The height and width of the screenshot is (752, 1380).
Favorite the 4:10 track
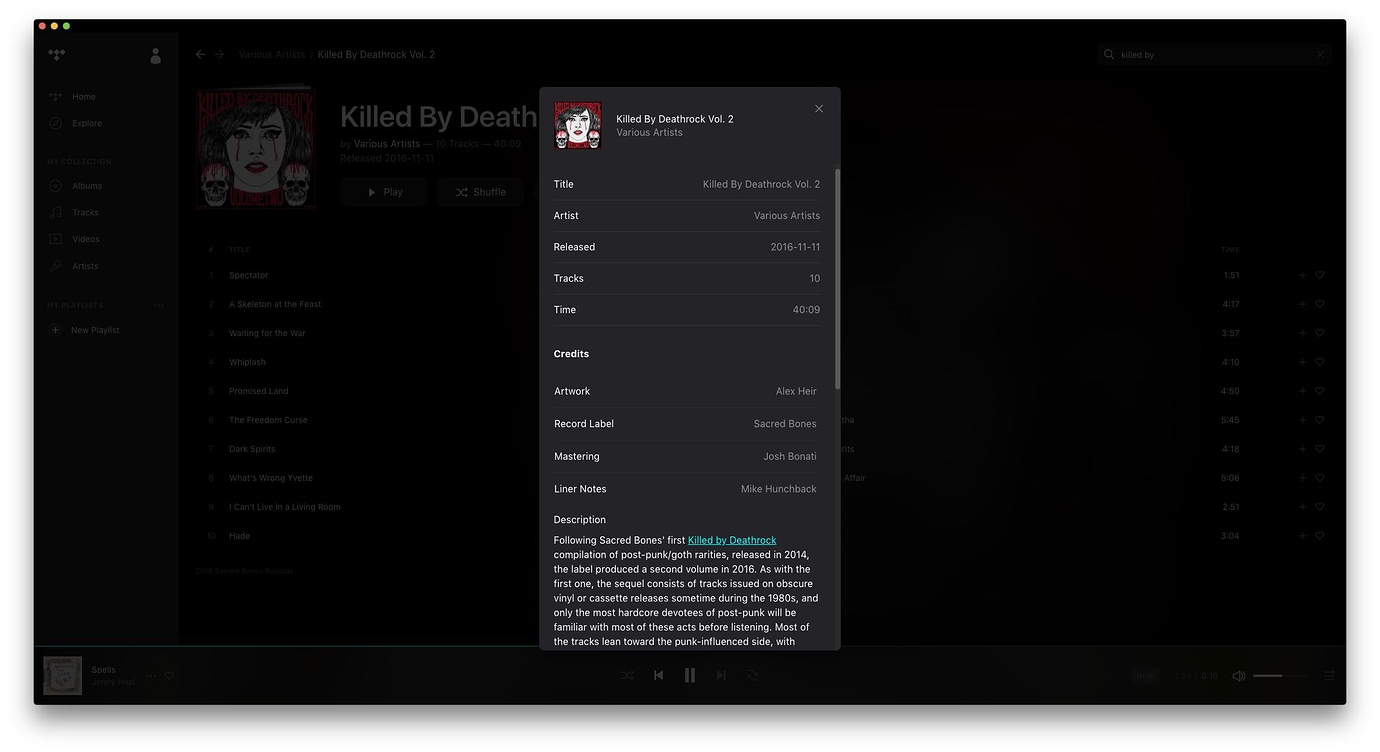click(x=1320, y=362)
